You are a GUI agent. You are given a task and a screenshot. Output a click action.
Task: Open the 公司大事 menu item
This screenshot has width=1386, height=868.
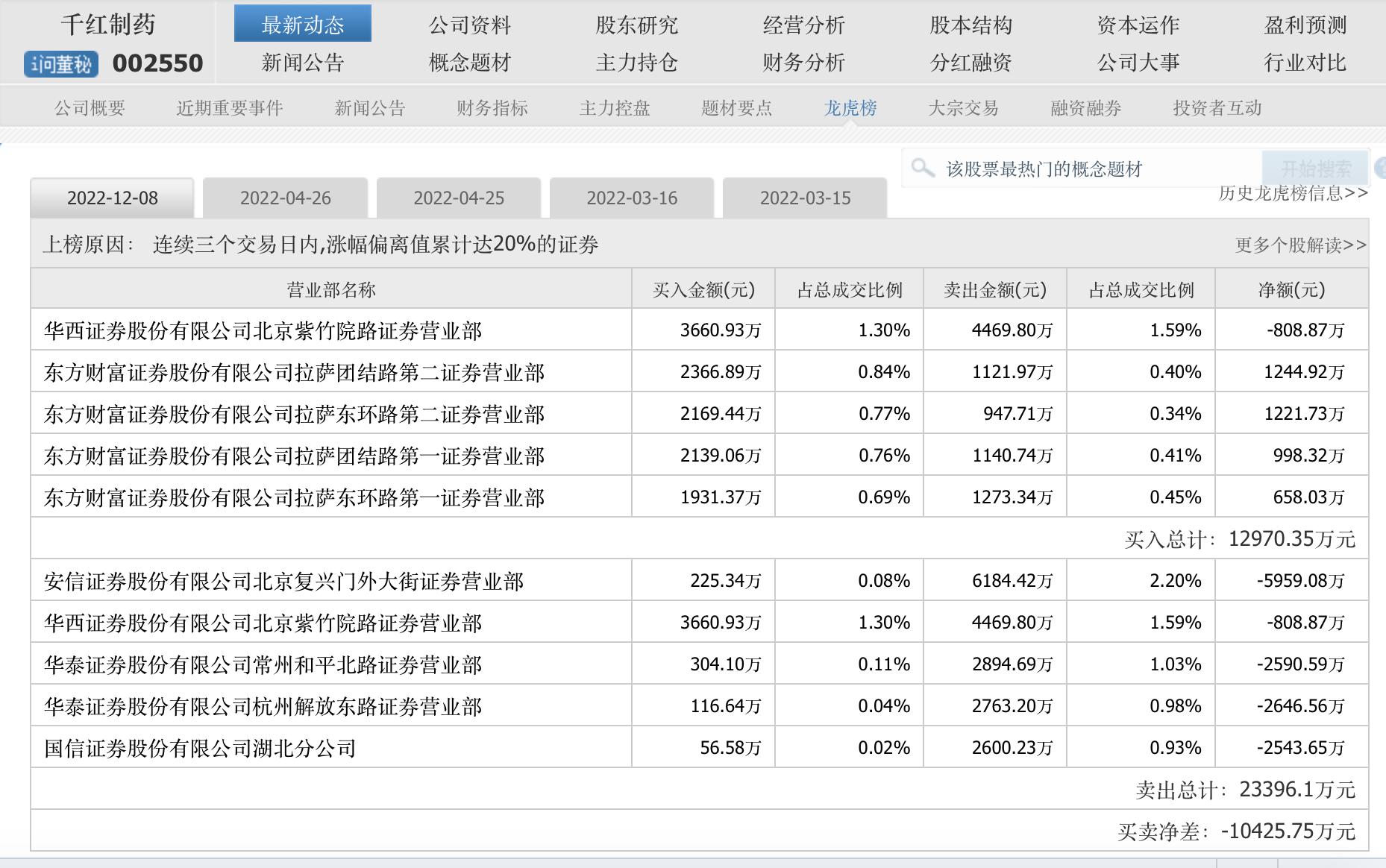pos(1138,63)
